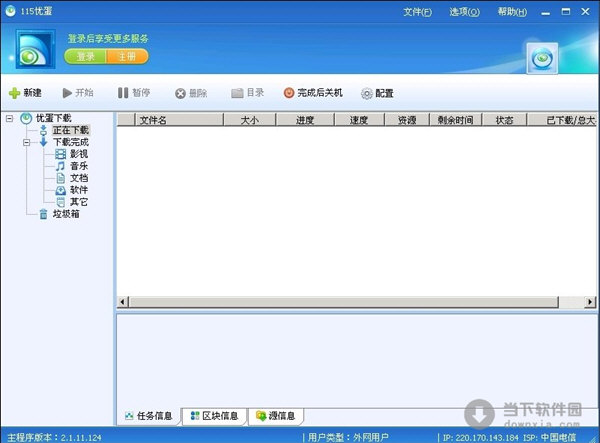This screenshot has width=600, height=443.
Task: Select 下载完成 in the tree
Action: pyautogui.click(x=71, y=142)
